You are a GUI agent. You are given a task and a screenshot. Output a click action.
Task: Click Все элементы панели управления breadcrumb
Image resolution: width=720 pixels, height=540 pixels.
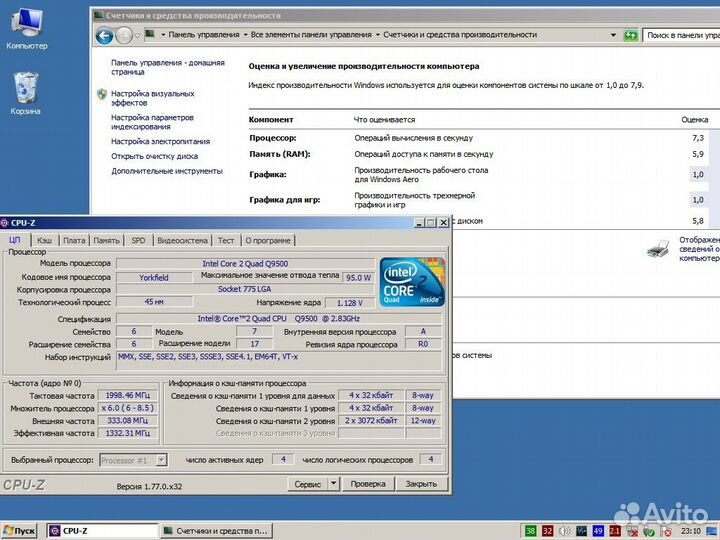[x=311, y=35]
